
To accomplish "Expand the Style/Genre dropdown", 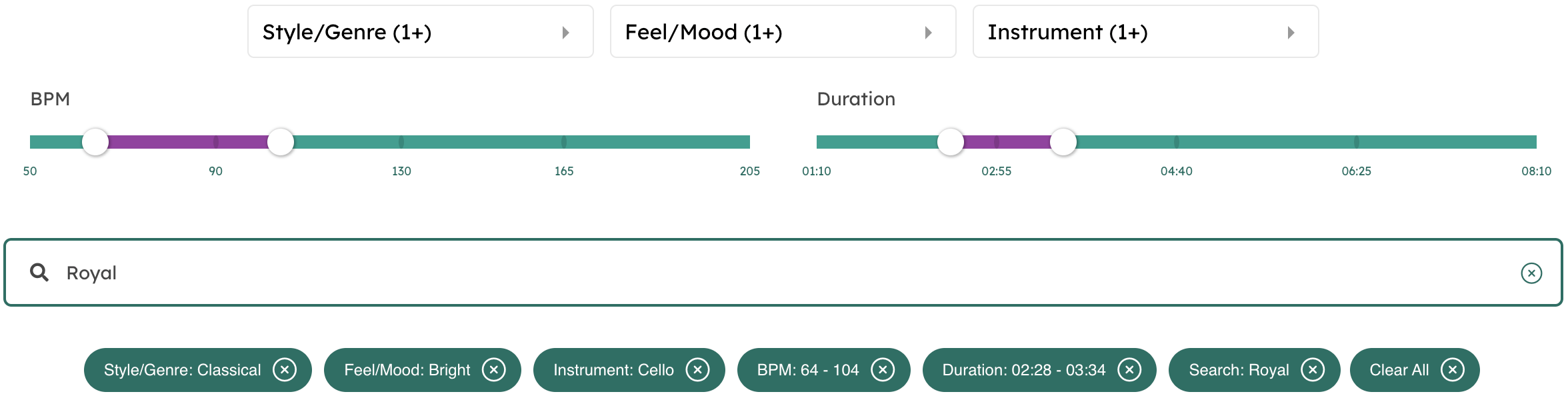I will coord(420,32).
